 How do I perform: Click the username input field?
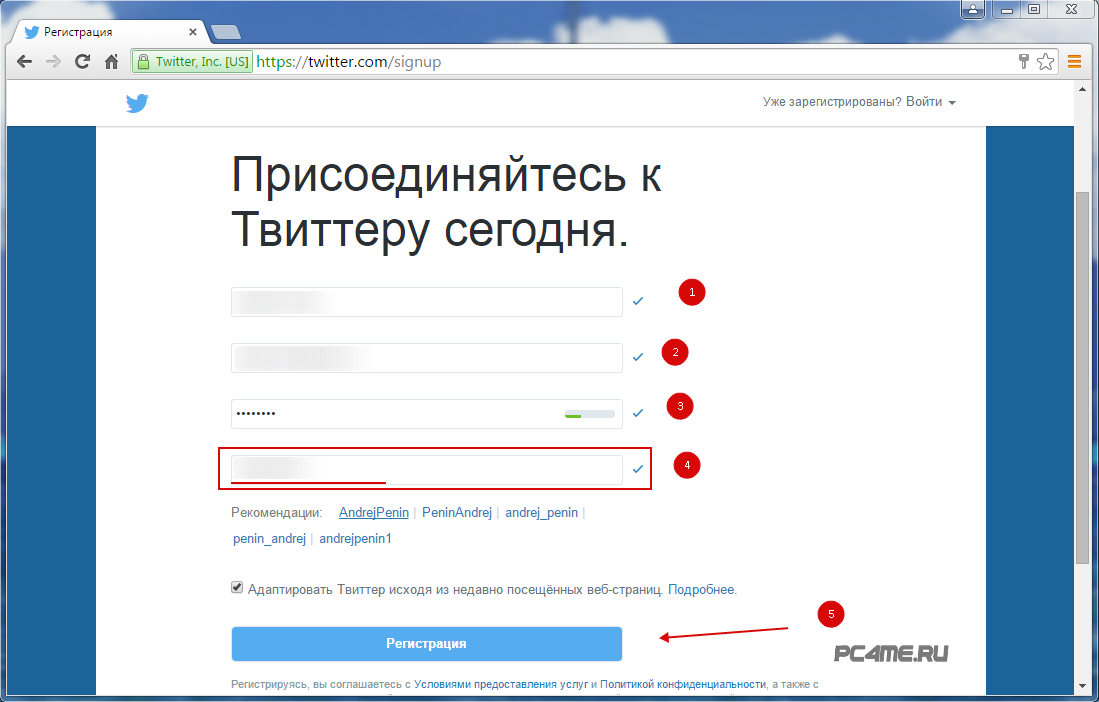pyautogui.click(x=427, y=469)
